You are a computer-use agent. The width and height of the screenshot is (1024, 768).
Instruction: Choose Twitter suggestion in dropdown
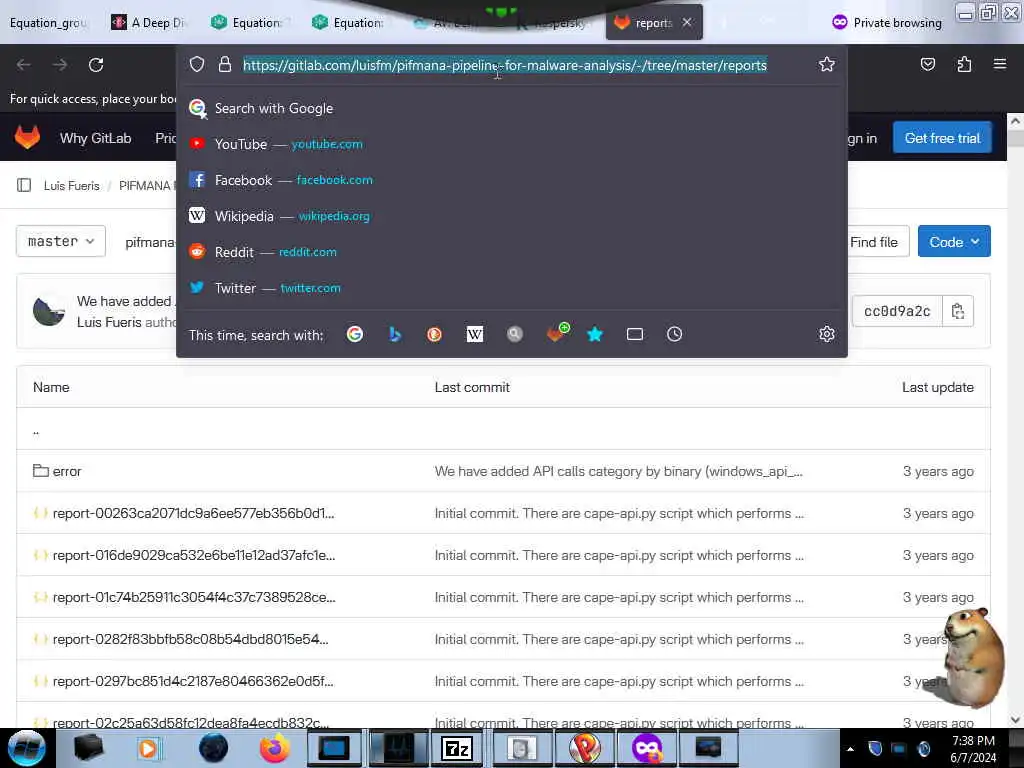tap(511, 288)
